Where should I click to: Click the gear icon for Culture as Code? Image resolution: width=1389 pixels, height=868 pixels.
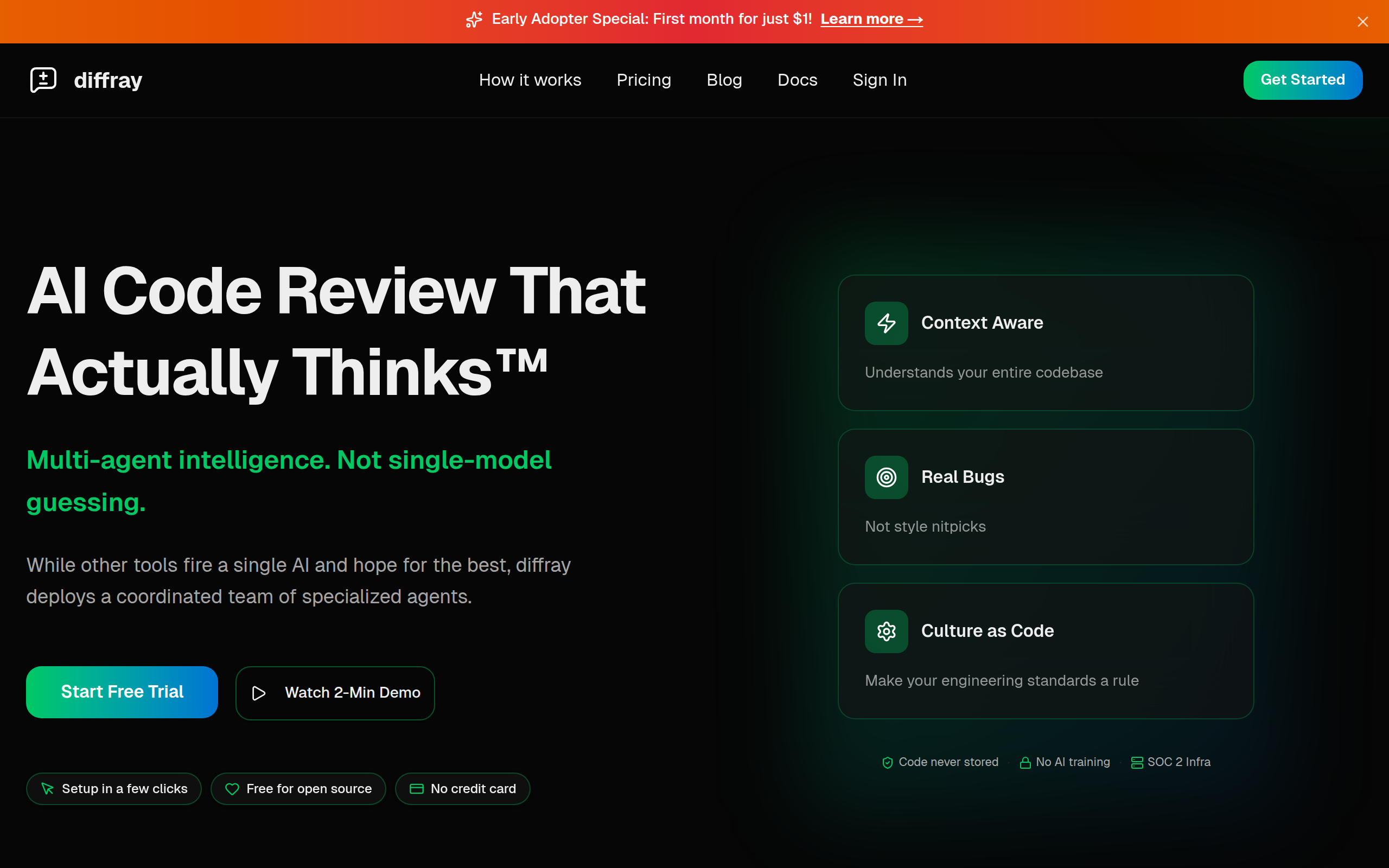pos(886,631)
